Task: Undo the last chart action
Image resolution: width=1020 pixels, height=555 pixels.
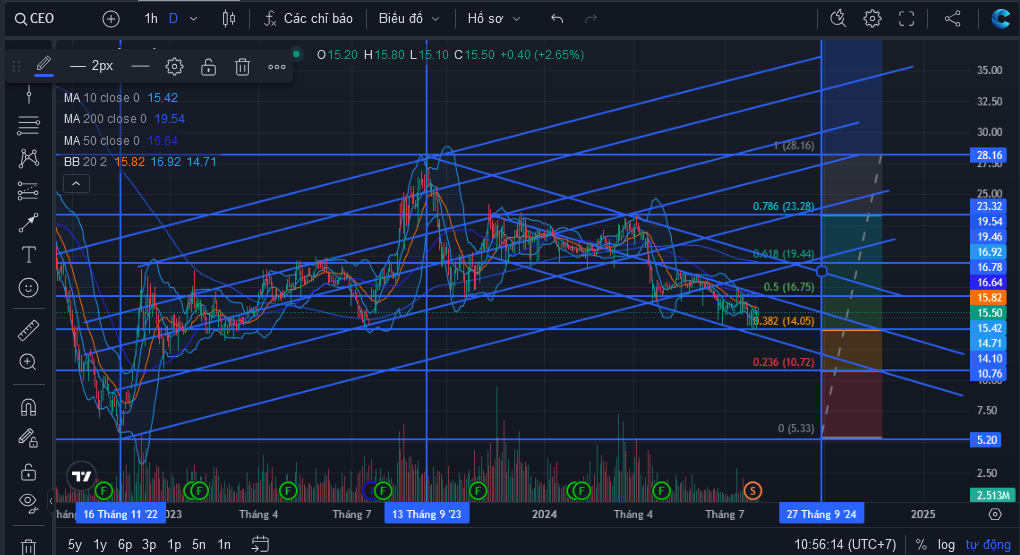Action: [x=557, y=19]
